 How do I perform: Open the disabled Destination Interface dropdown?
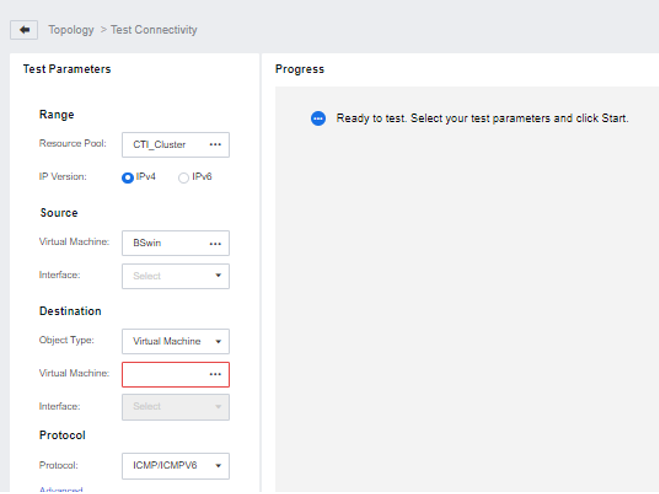[x=176, y=407]
